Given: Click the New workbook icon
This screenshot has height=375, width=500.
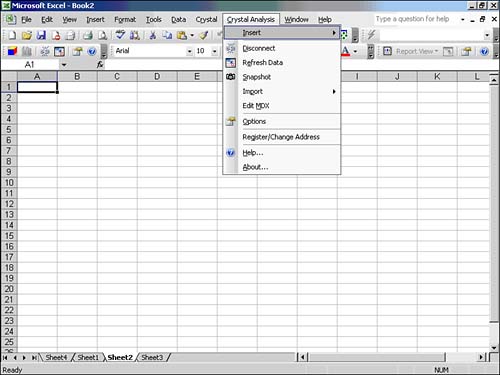Looking at the screenshot, I should click(12, 35).
